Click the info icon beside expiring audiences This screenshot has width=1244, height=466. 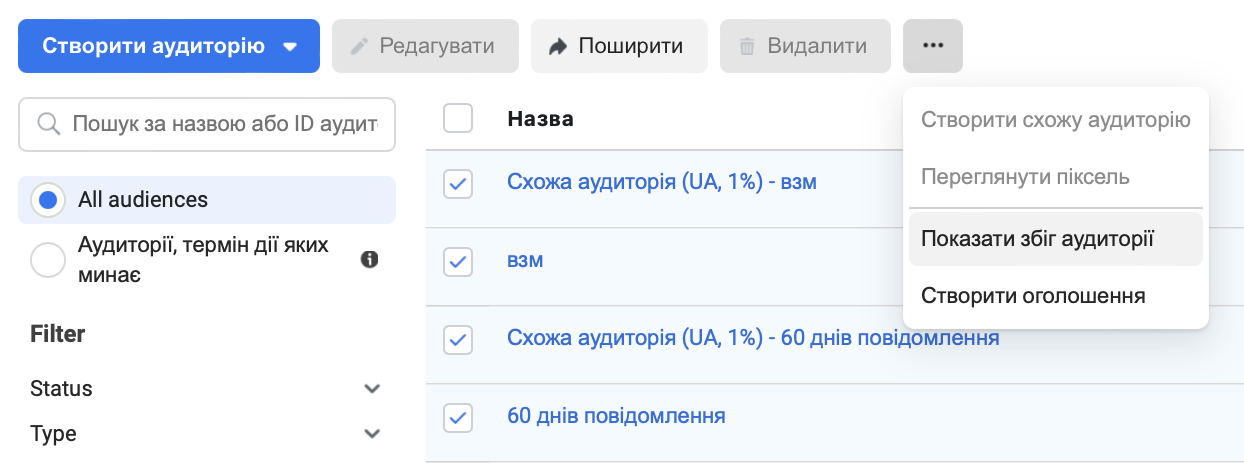point(369,260)
